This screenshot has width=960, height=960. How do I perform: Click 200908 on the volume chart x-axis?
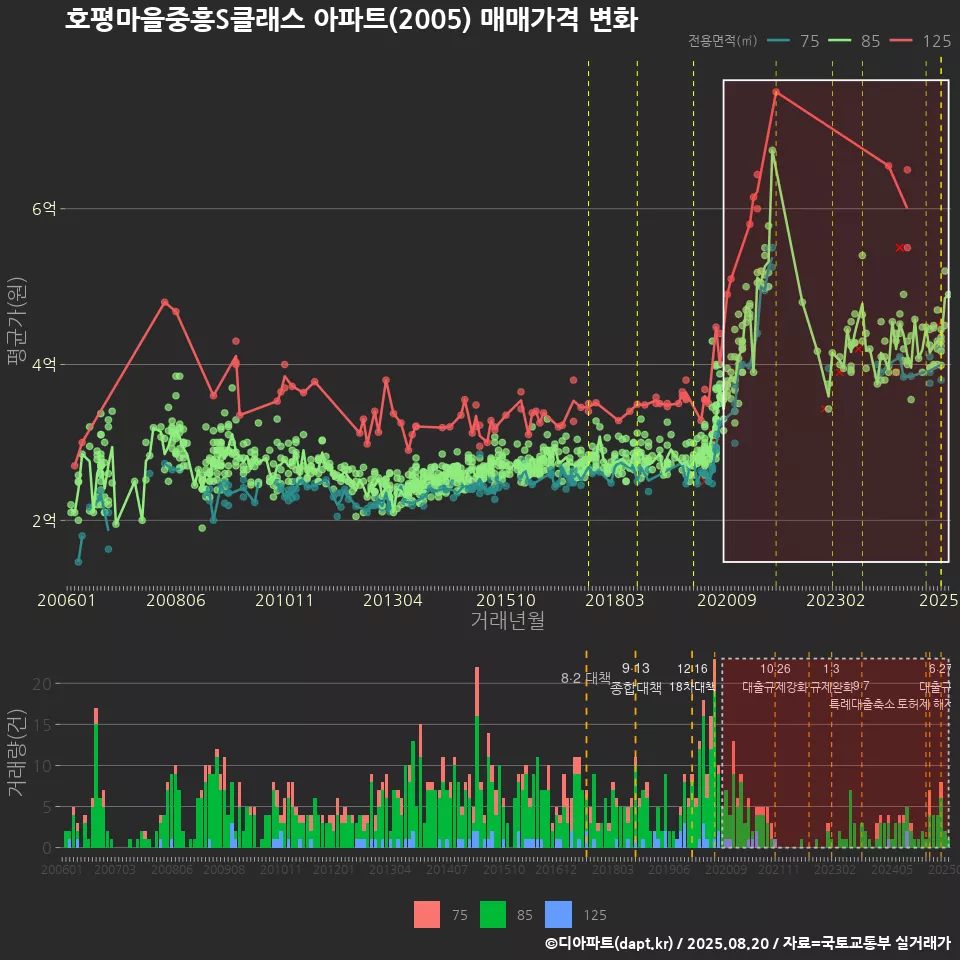tap(224, 869)
